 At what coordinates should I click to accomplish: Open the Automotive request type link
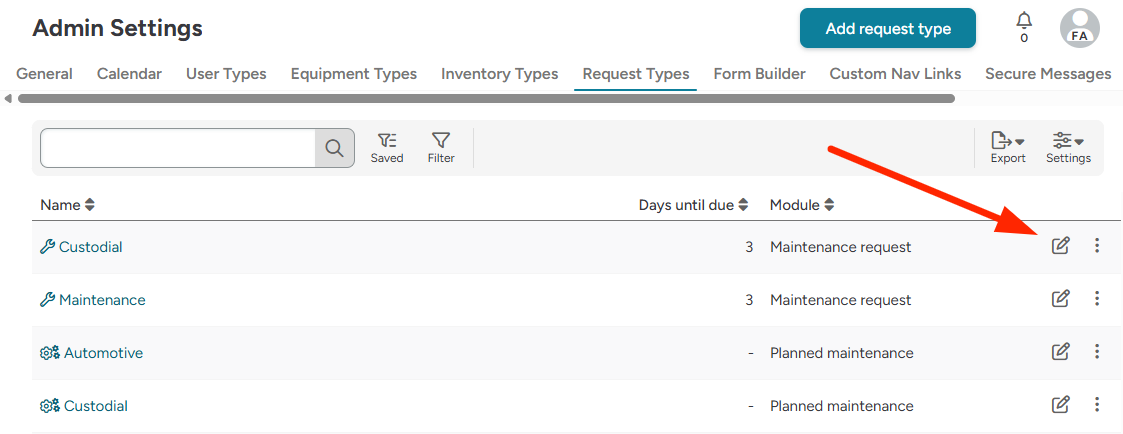103,353
